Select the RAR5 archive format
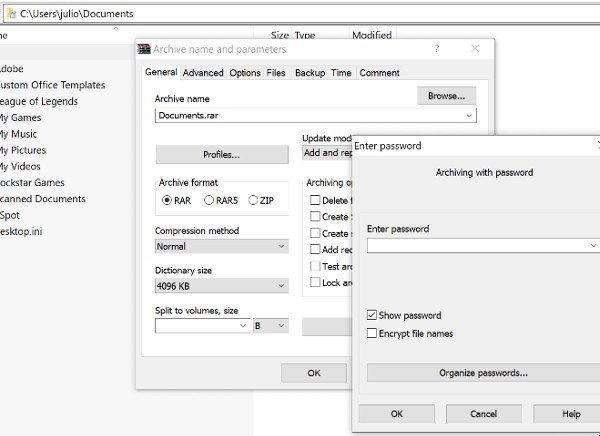This screenshot has height=436, width=600. coord(209,200)
